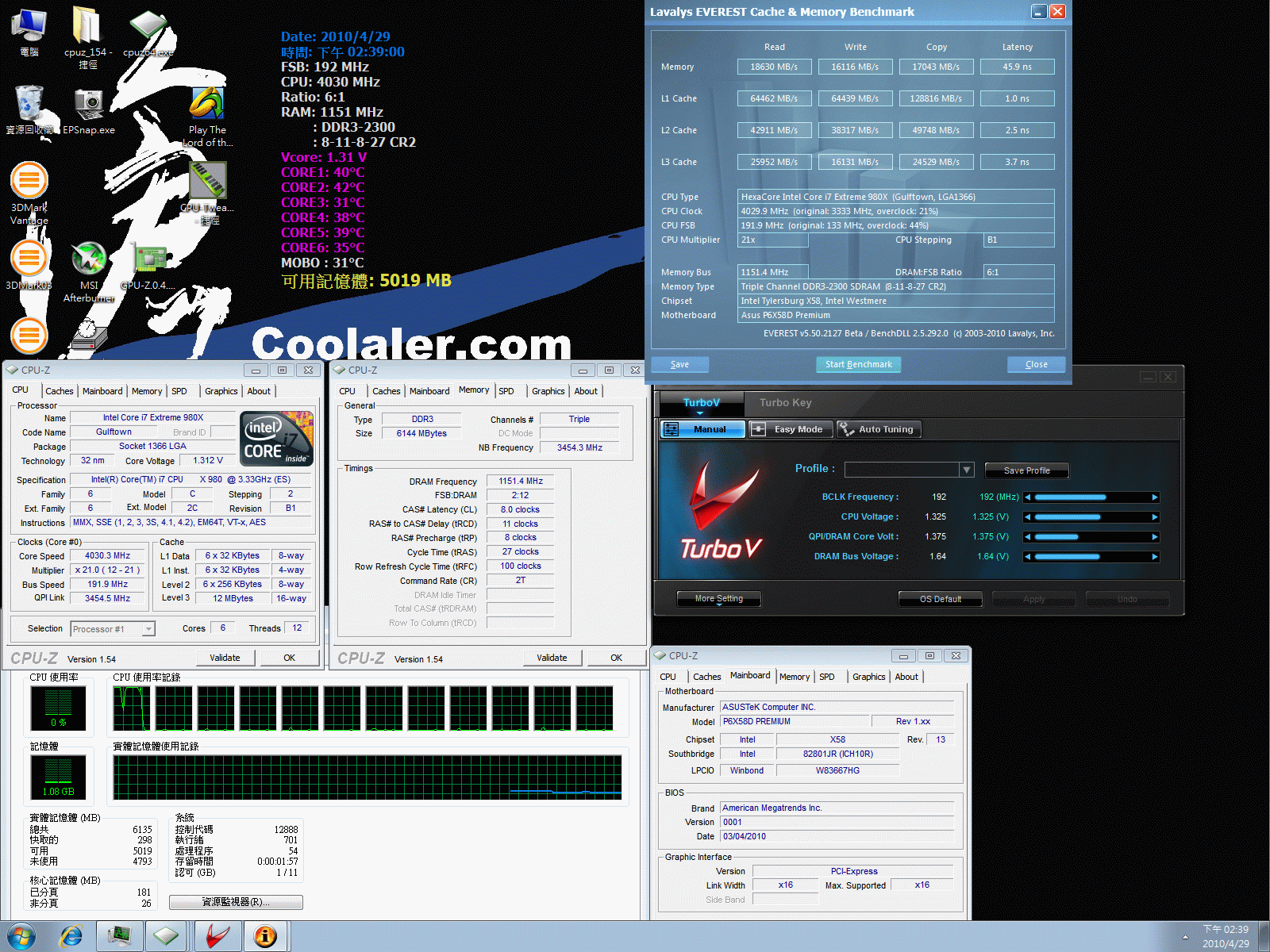
Task: Open the Computer desktop icon
Action: pos(29,32)
